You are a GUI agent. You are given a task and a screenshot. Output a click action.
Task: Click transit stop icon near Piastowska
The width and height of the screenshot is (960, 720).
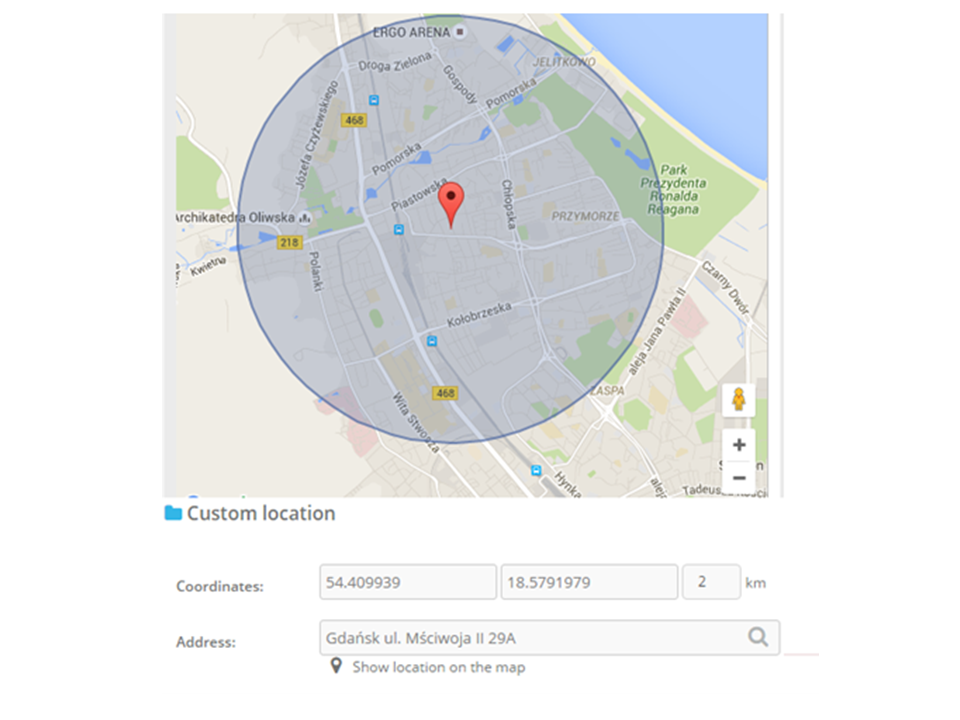point(399,230)
